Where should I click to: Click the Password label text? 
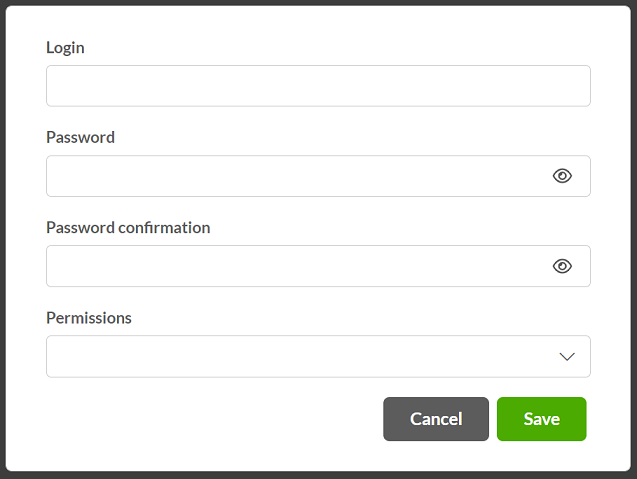[x=80, y=137]
